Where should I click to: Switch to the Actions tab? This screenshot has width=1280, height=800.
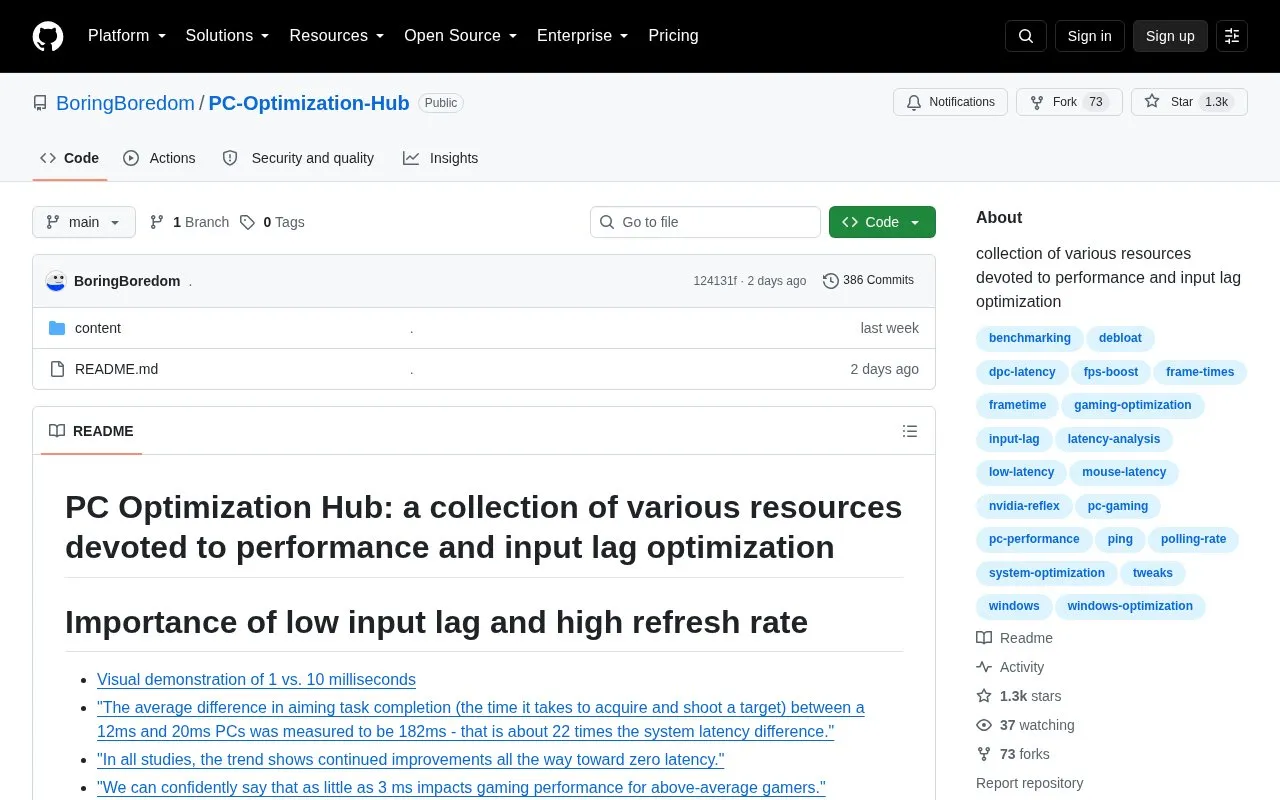160,158
